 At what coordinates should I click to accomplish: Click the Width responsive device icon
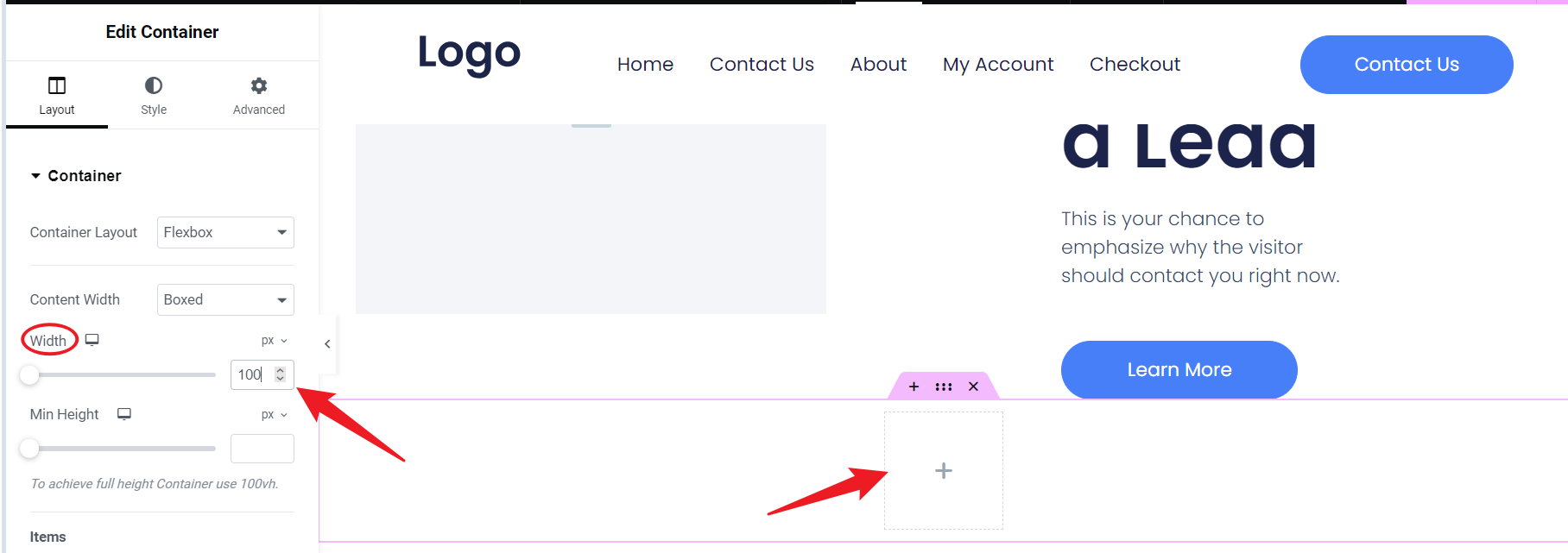(92, 340)
